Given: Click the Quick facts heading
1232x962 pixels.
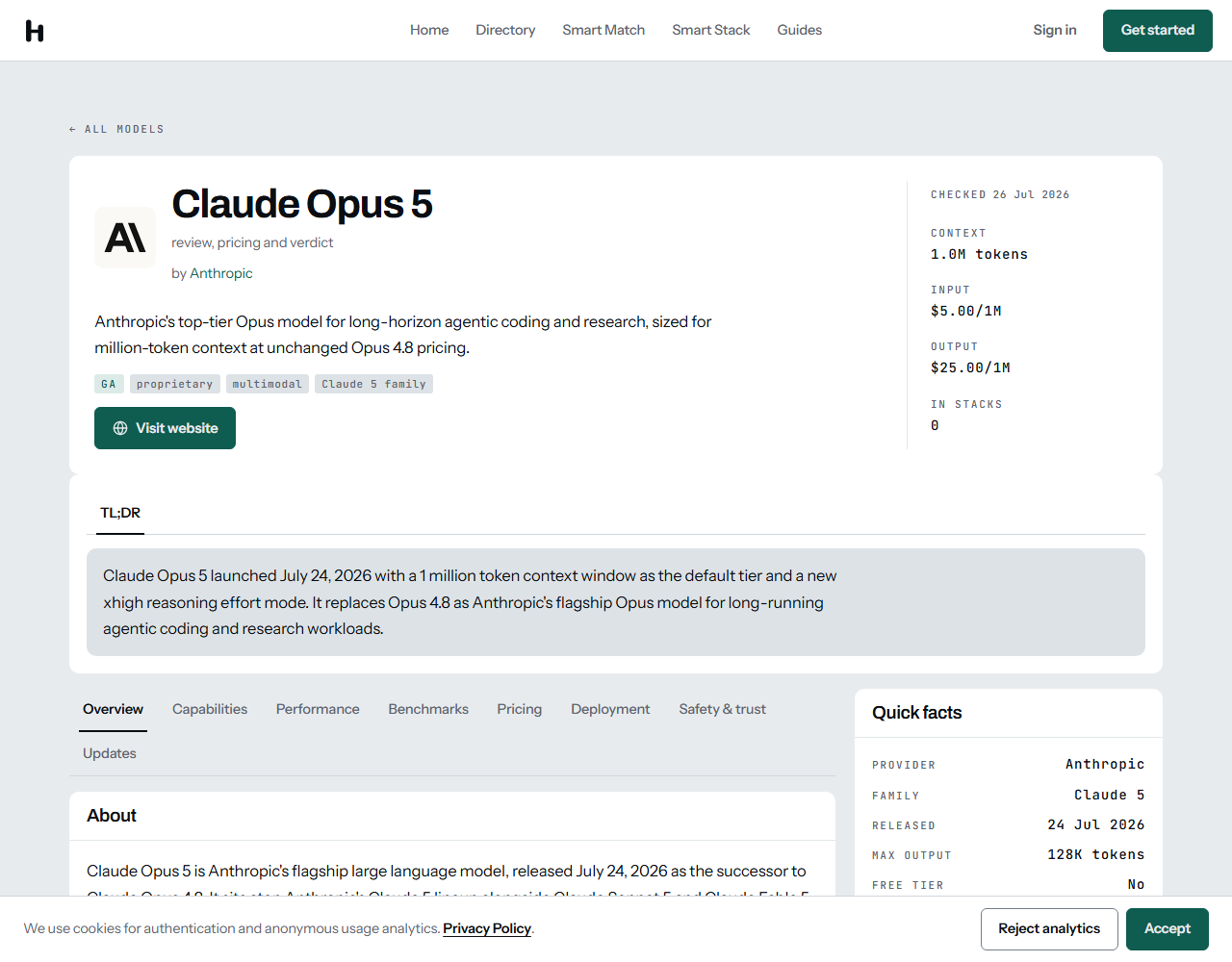Looking at the screenshot, I should click(x=917, y=713).
